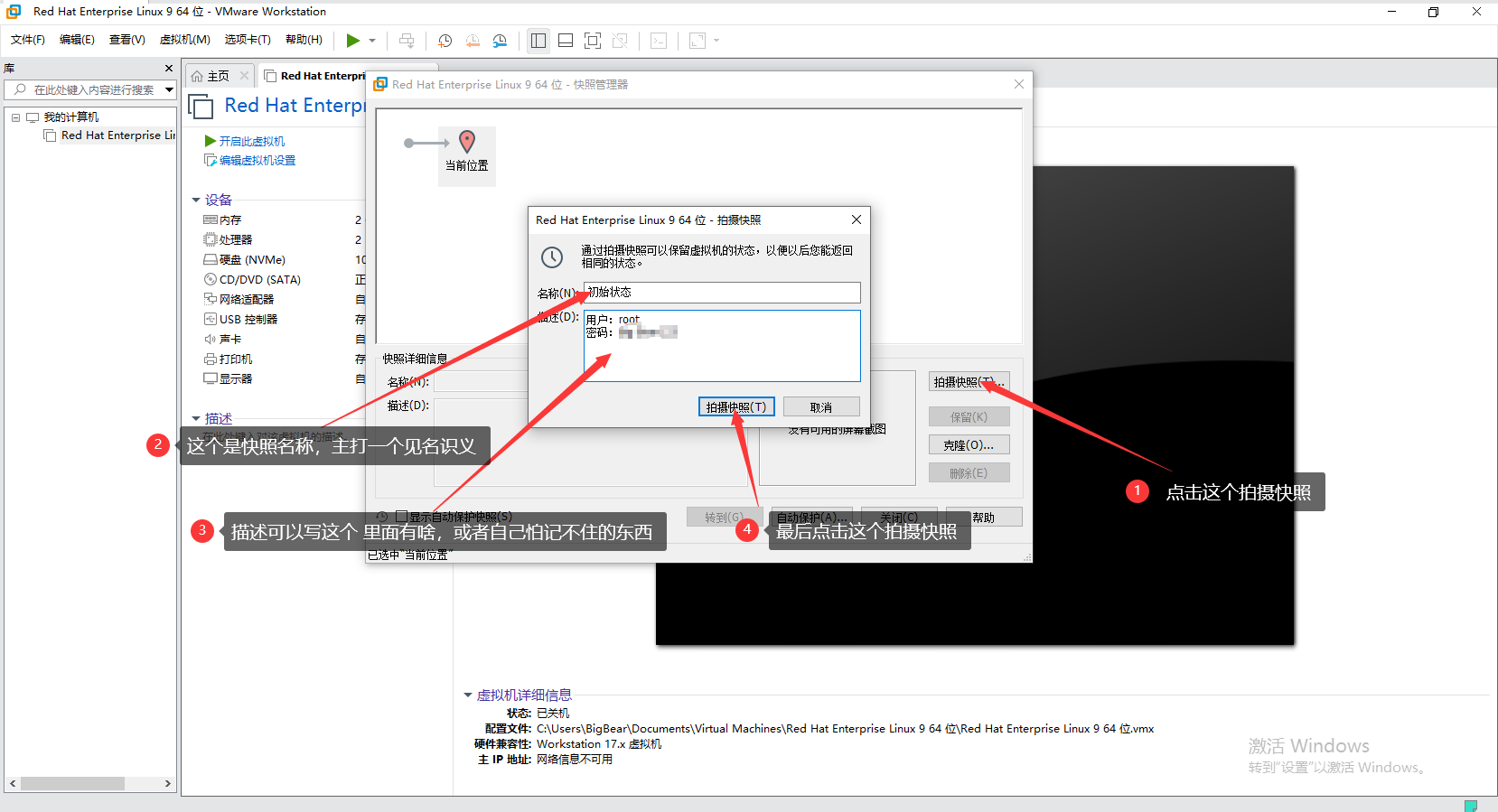Switch to the Red Hat Enterprise tab
1498x812 pixels.
pyautogui.click(x=315, y=76)
